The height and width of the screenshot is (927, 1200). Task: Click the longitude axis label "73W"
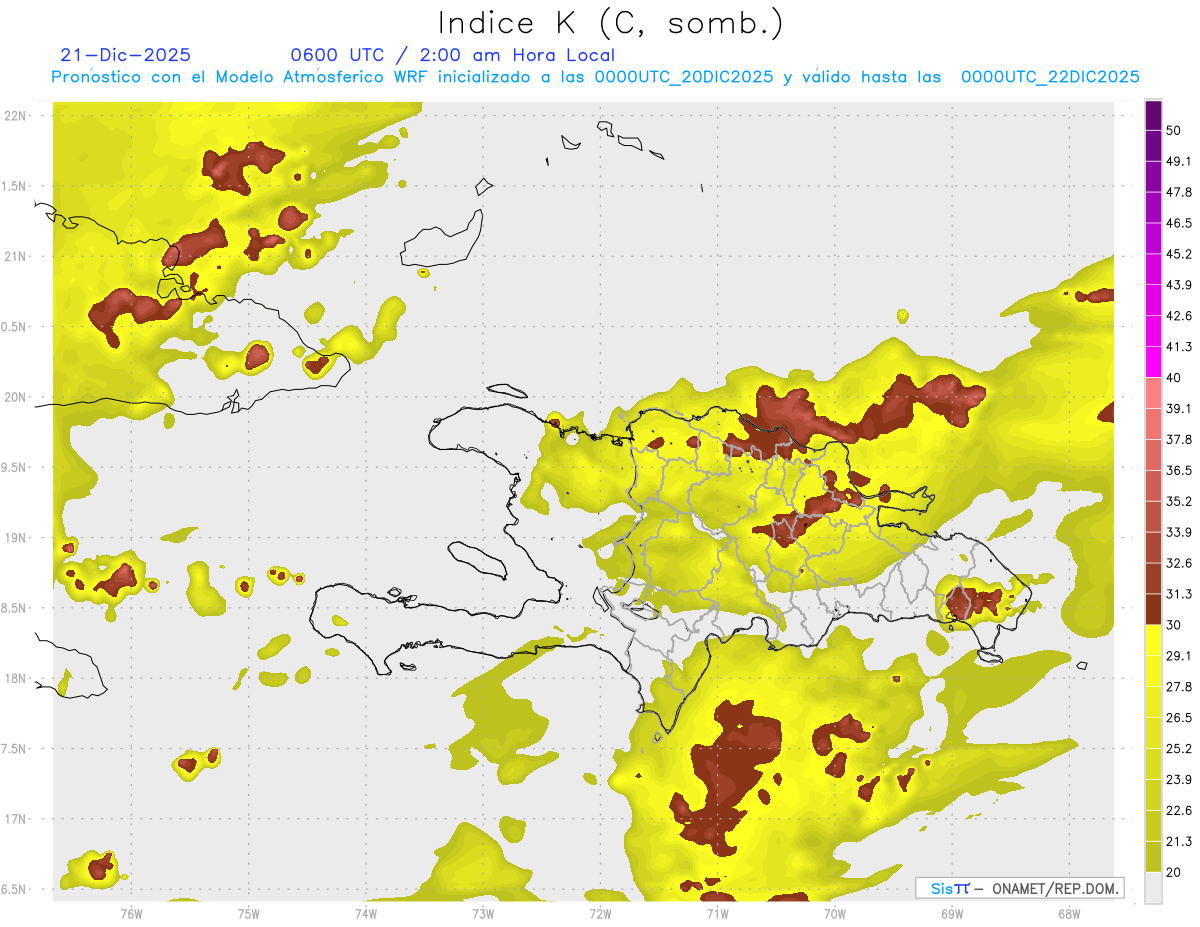(x=483, y=915)
